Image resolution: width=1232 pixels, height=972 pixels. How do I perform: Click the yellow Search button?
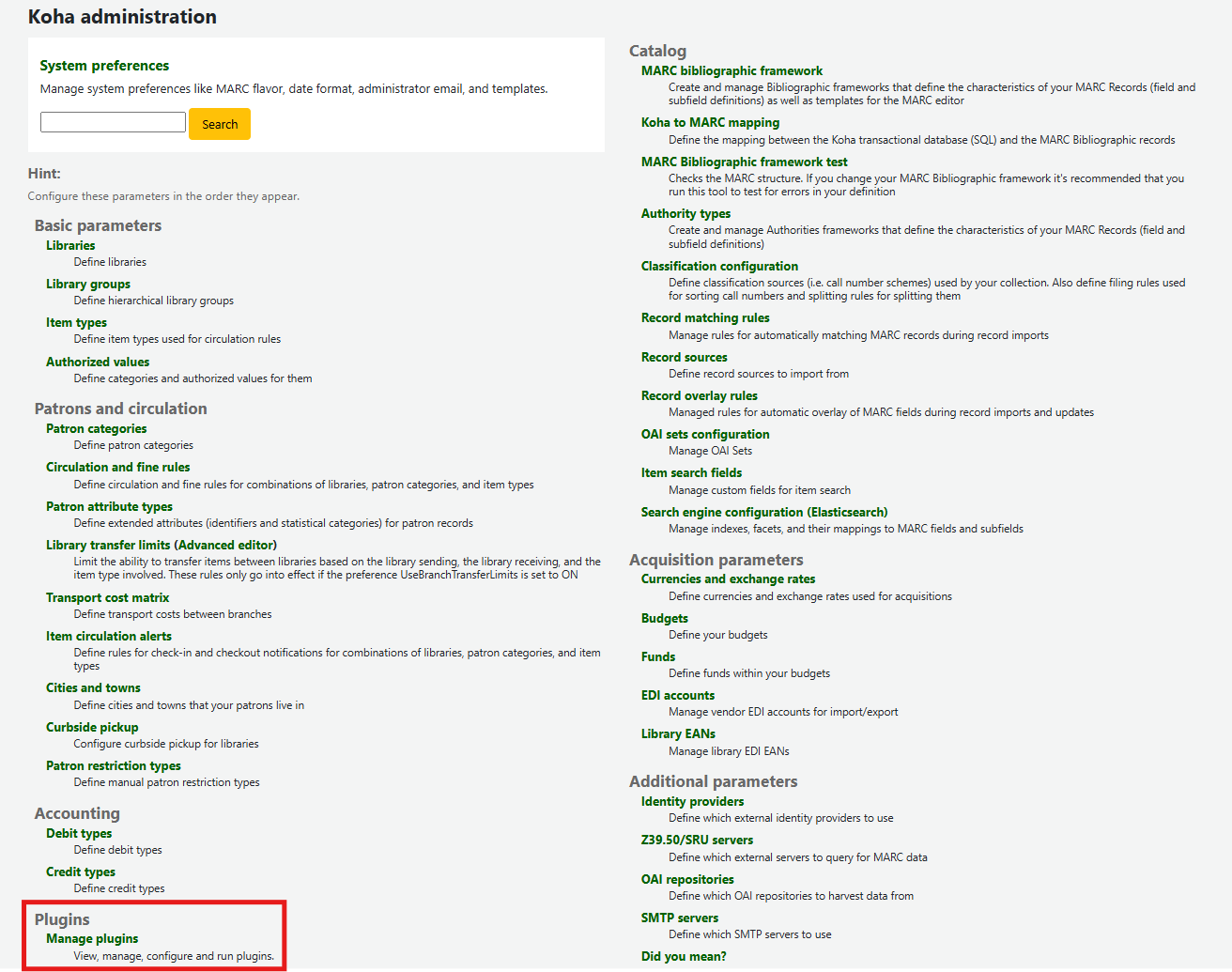pos(220,124)
